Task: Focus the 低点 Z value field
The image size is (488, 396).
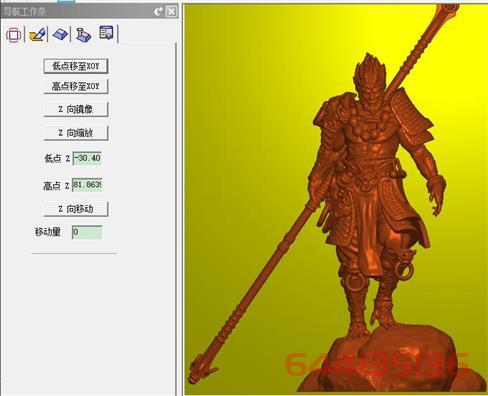Action: coord(87,158)
